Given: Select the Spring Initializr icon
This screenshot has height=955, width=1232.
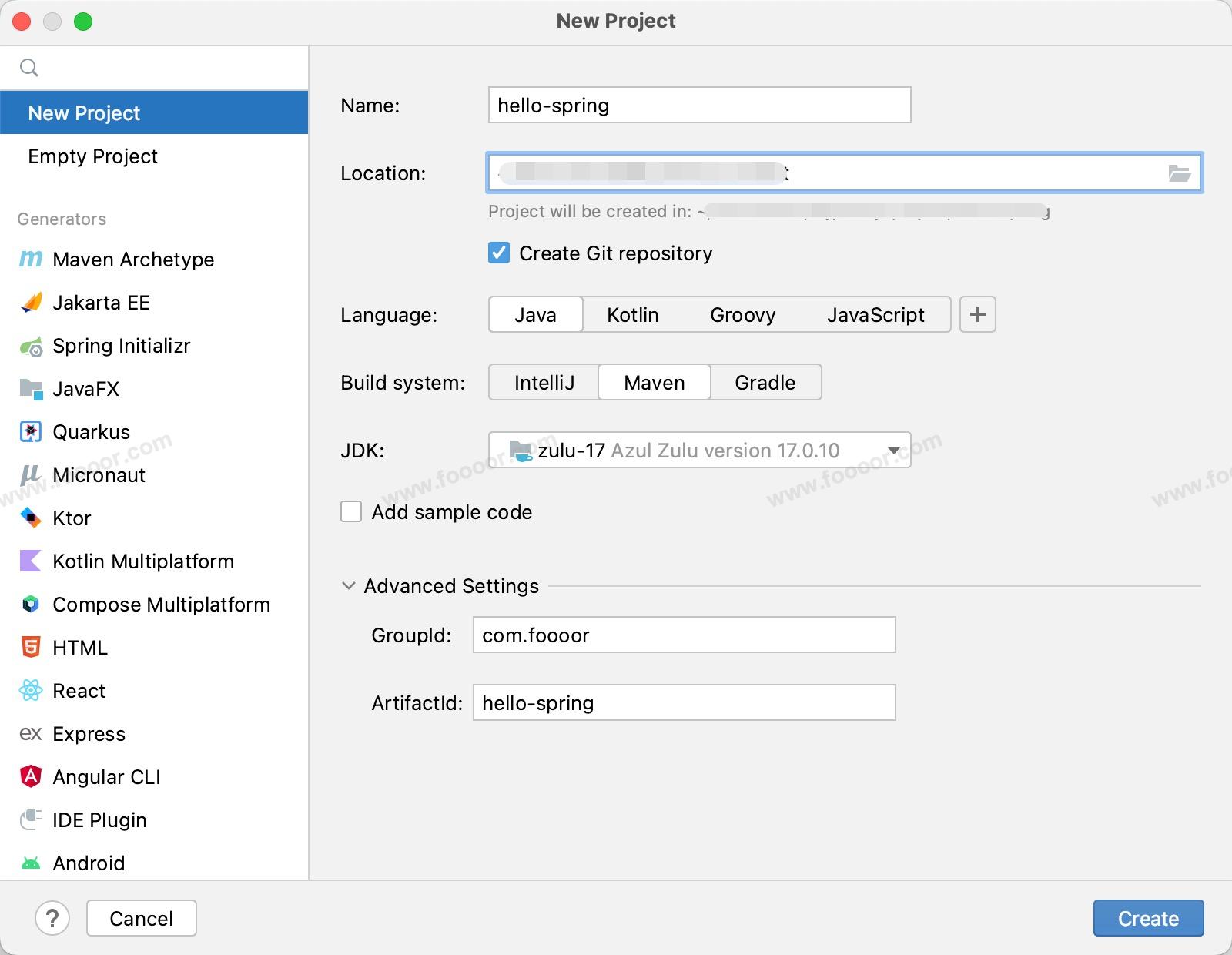Looking at the screenshot, I should tap(31, 347).
